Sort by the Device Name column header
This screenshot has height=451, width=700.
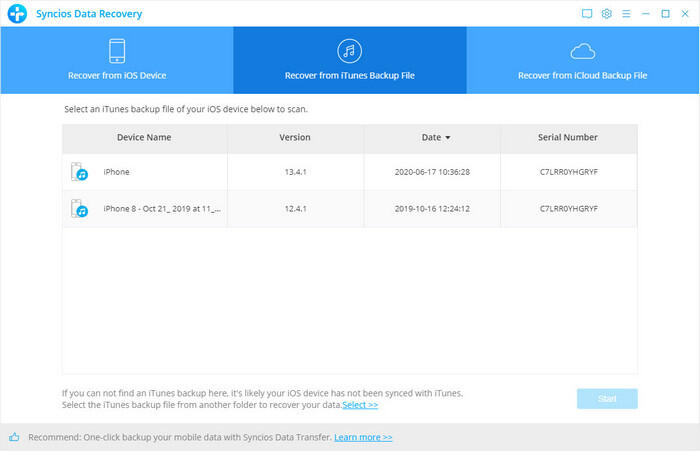pos(144,137)
